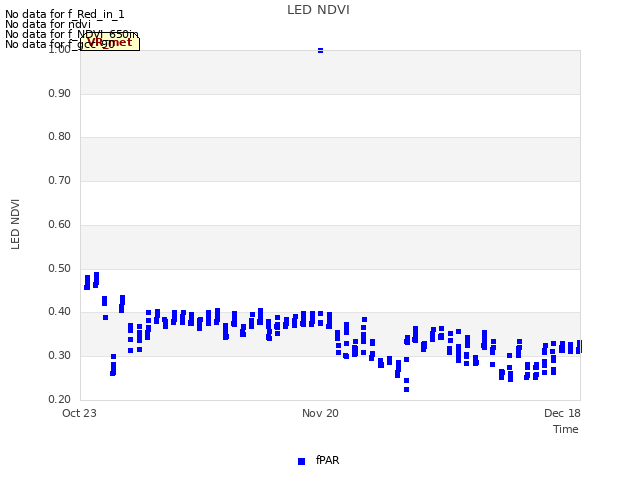Click the 0.90 y-axis tick label

[x=60, y=93]
